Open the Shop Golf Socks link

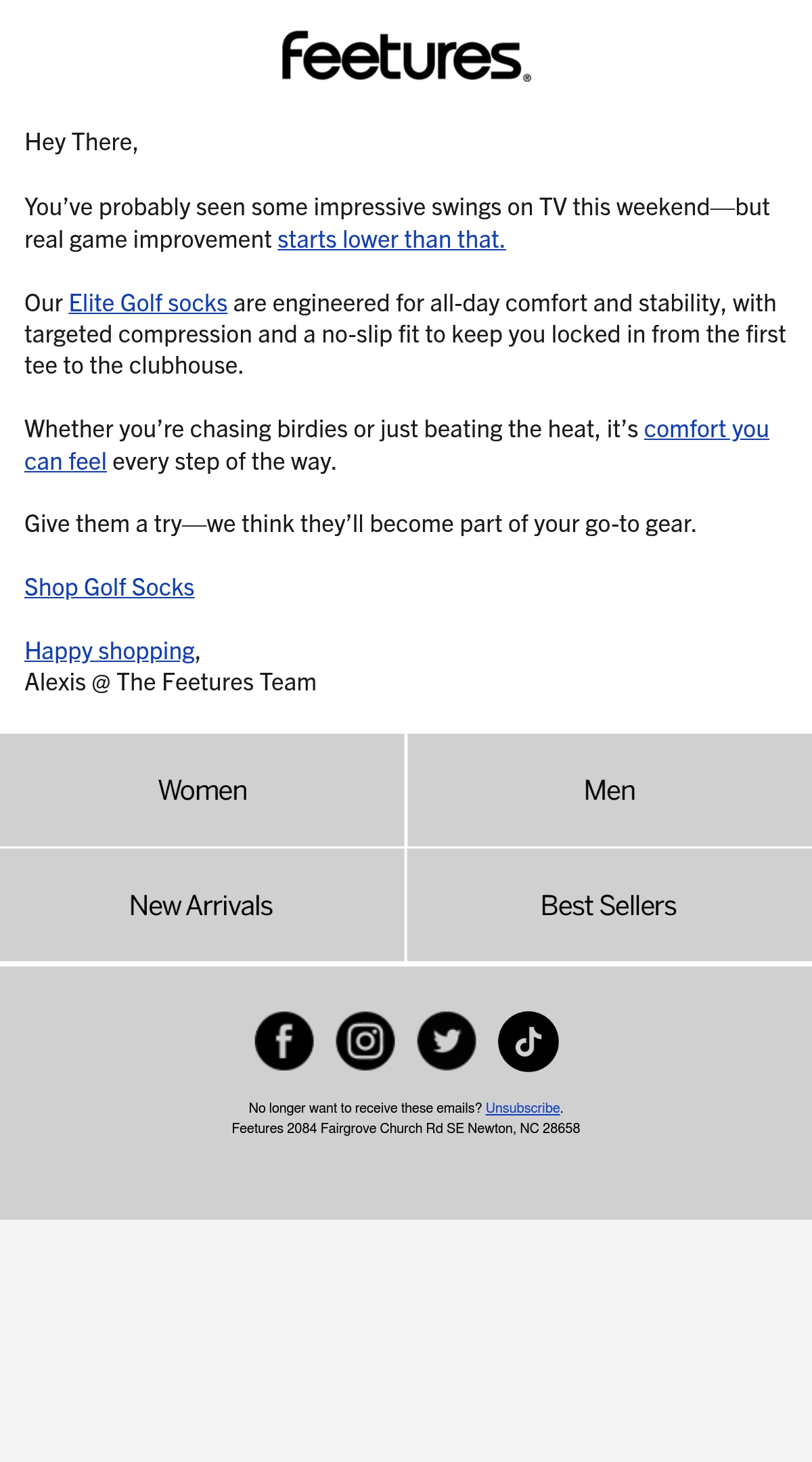[x=110, y=588]
